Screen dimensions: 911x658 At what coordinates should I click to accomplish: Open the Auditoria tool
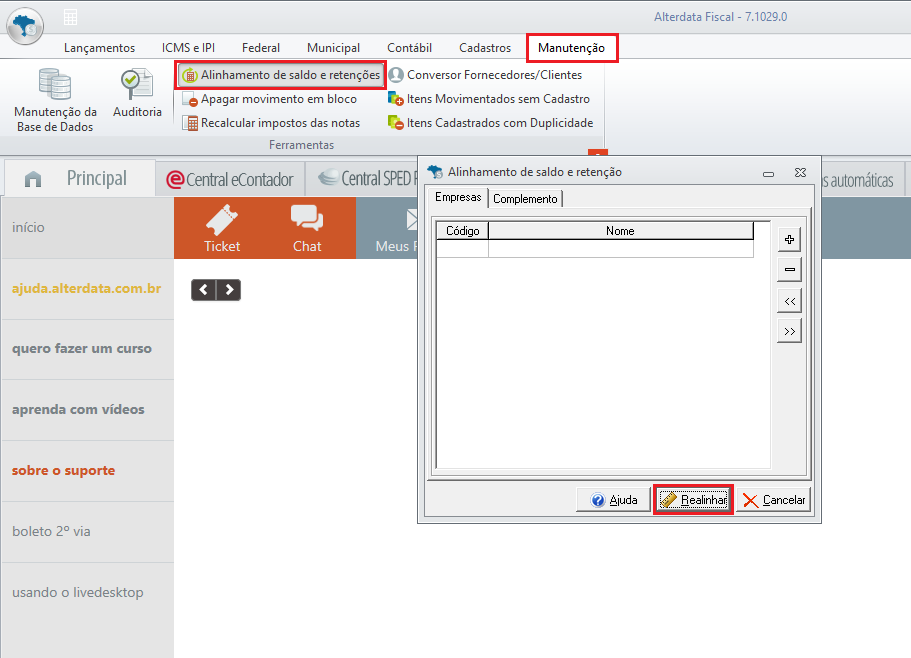[137, 93]
